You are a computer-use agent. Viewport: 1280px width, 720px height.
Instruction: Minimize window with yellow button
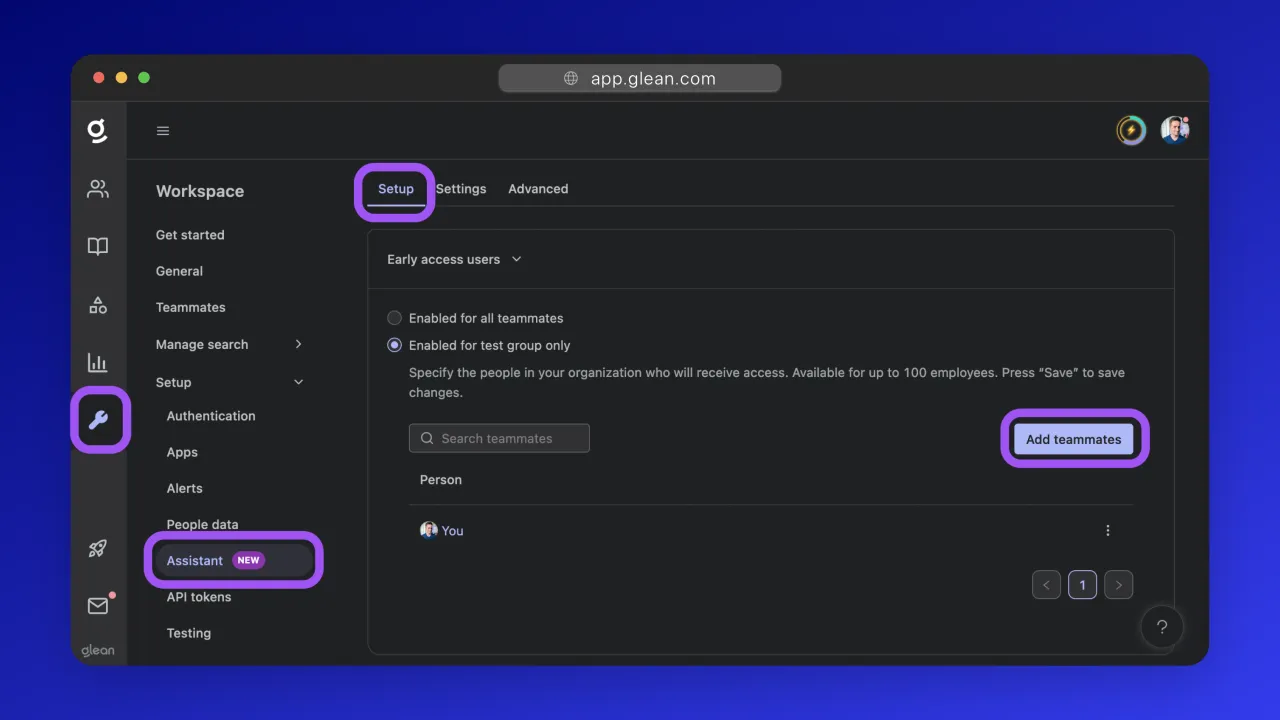click(121, 78)
